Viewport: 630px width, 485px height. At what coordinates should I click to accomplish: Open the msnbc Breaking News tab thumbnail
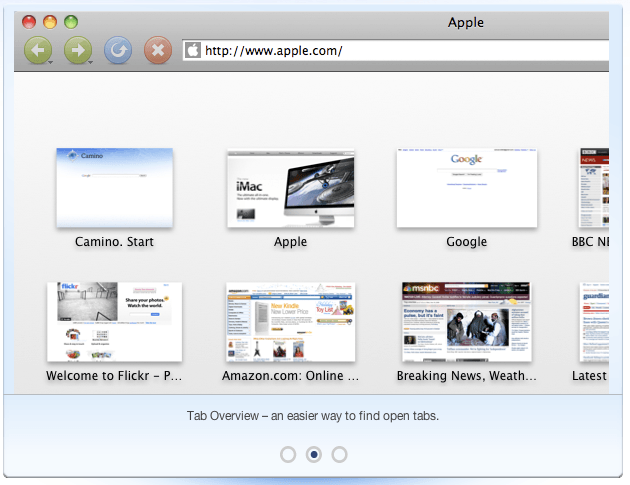pos(466,321)
